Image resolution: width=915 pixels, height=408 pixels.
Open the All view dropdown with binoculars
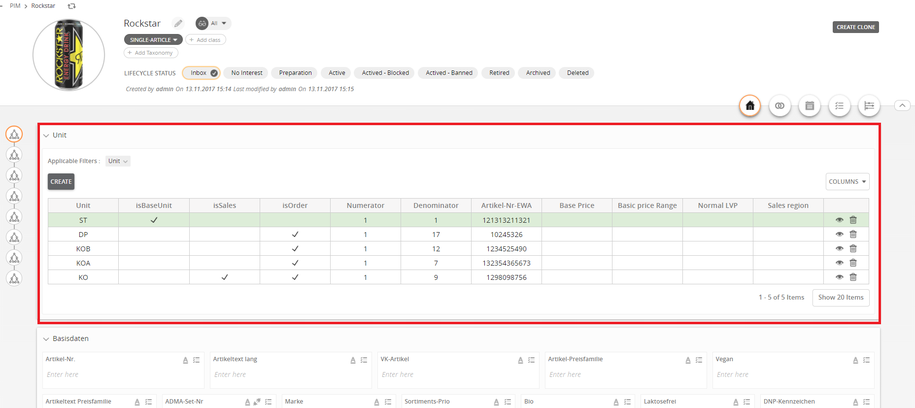coord(214,24)
